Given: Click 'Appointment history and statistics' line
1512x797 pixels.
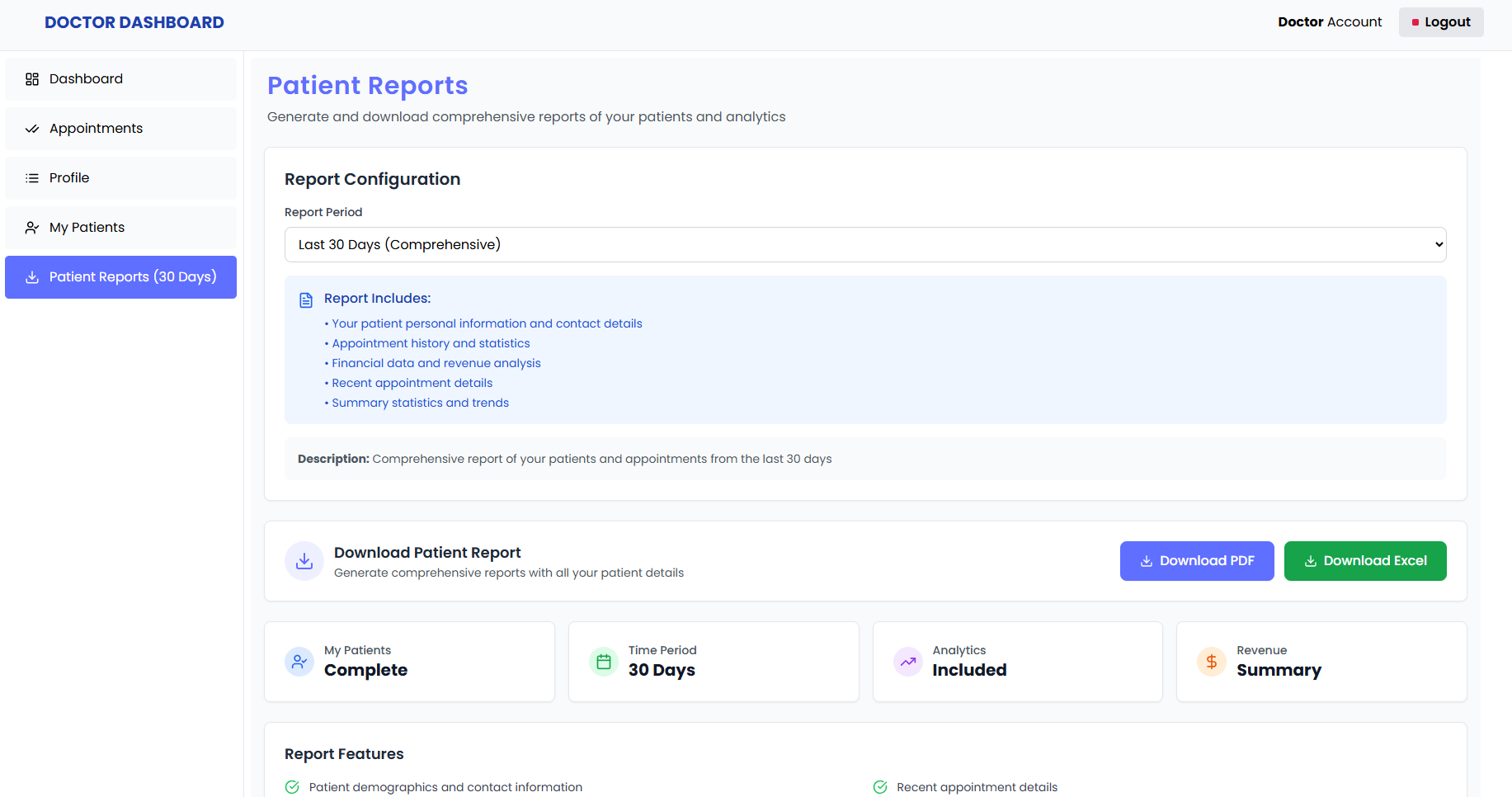Looking at the screenshot, I should 431,343.
